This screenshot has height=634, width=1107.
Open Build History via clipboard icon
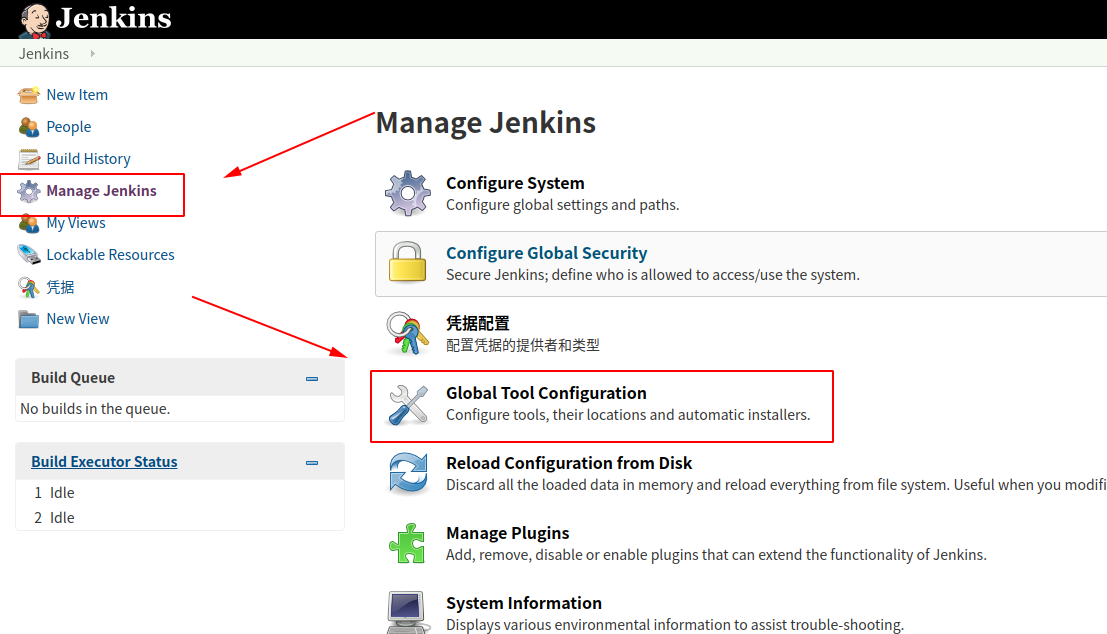28,158
